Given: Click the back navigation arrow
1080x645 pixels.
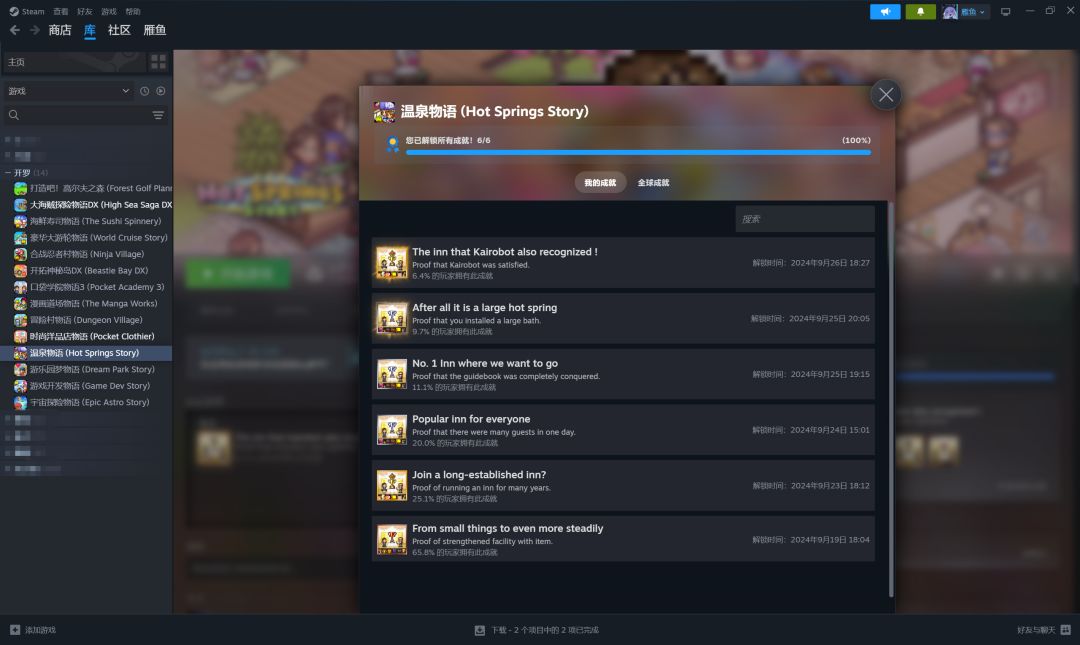Looking at the screenshot, I should 14,30.
